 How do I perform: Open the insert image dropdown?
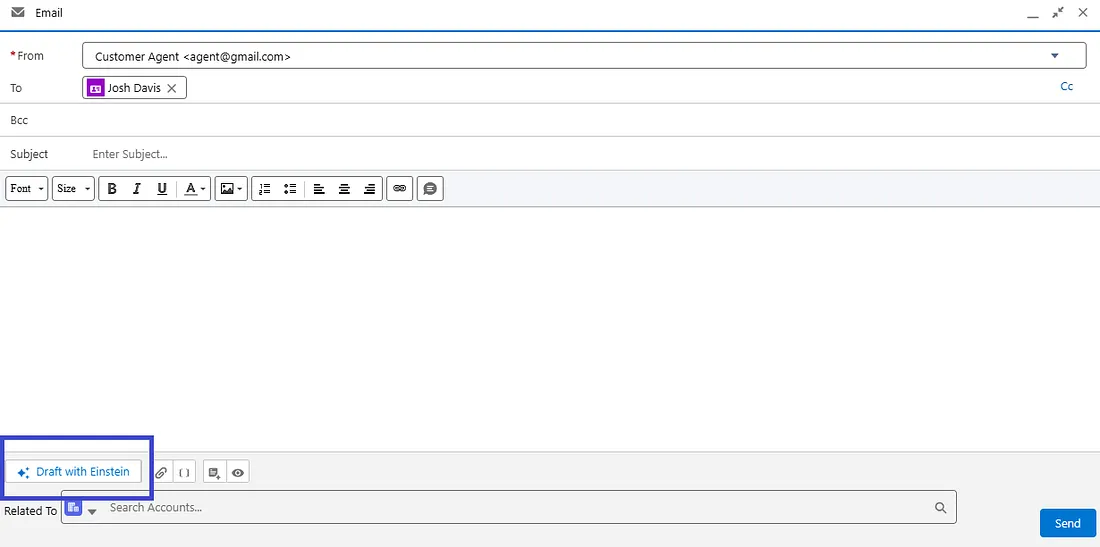point(231,189)
